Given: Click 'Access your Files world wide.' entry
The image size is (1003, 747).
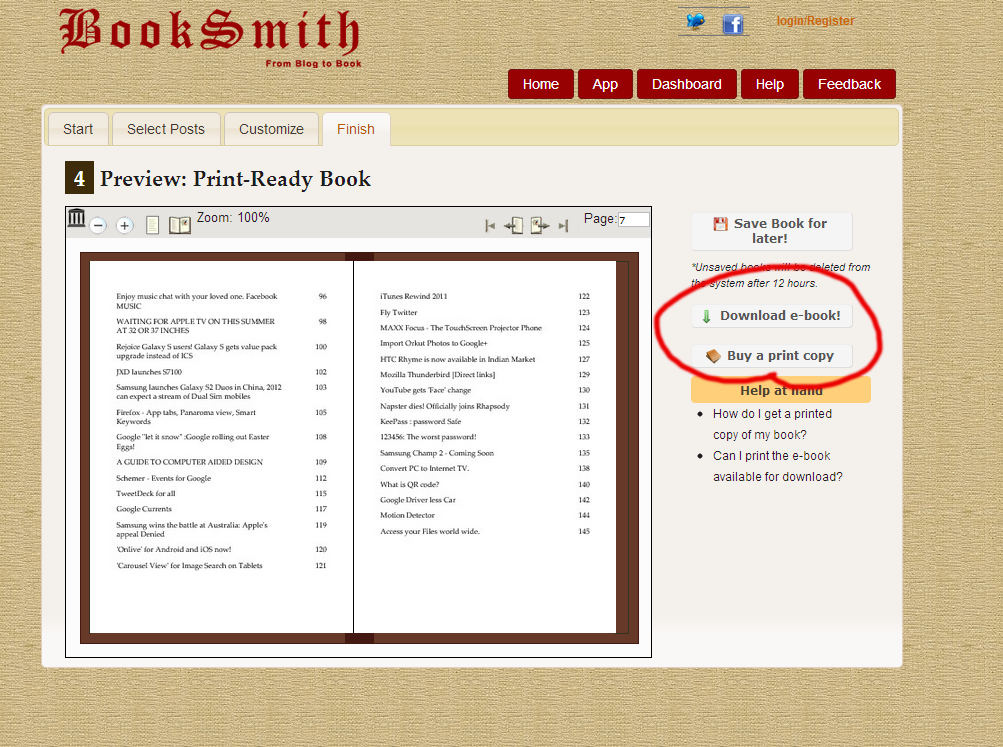Looking at the screenshot, I should pos(429,531).
